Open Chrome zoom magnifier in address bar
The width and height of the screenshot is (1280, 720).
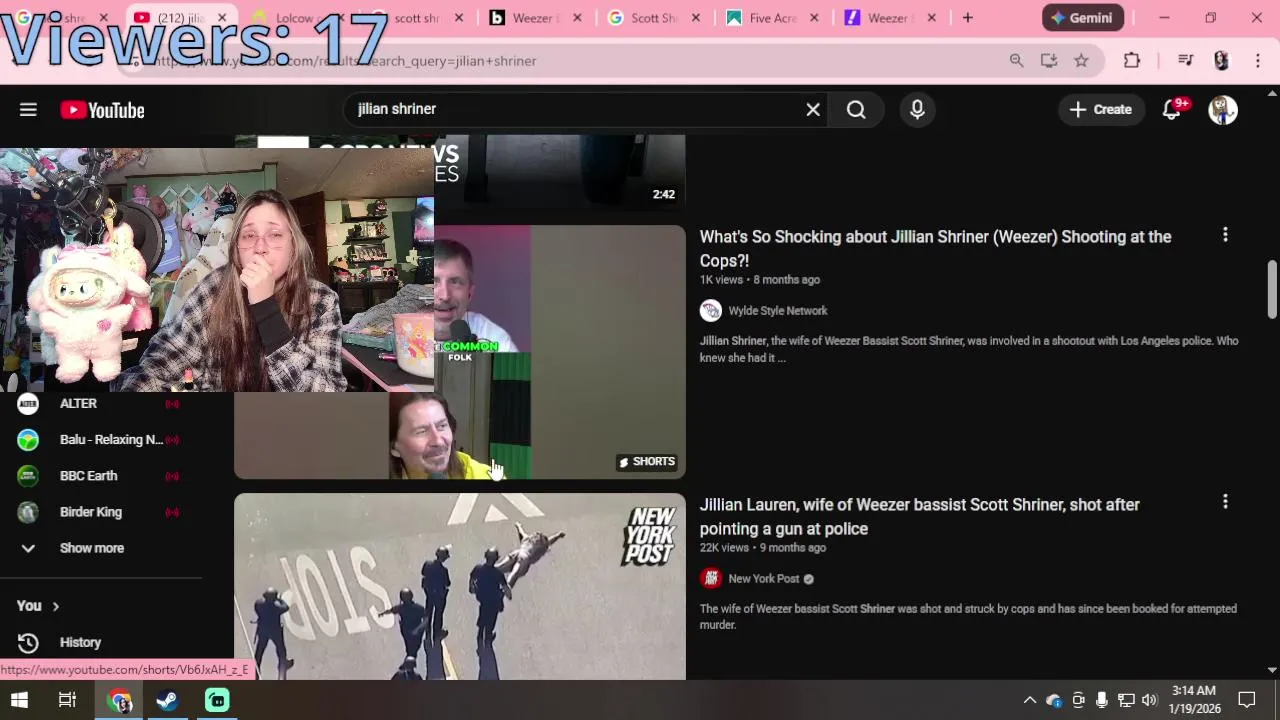[x=1016, y=61]
